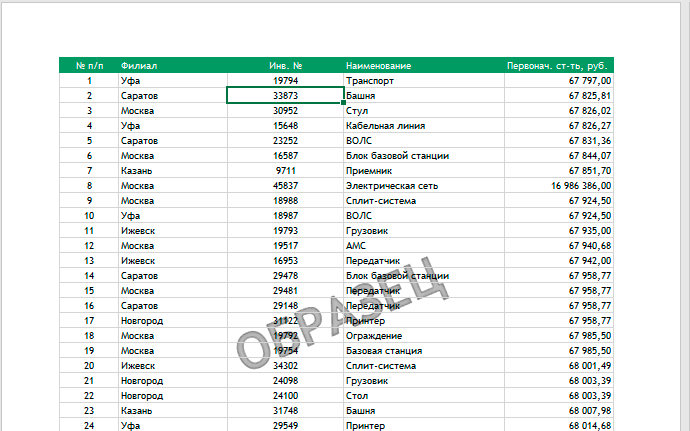Click the "Ограждение" cell

pos(424,336)
